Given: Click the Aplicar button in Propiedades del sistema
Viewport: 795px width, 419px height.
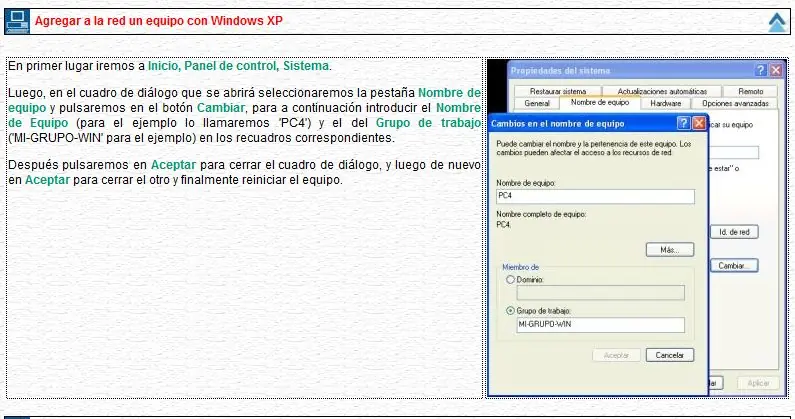Looking at the screenshot, I should (758, 383).
